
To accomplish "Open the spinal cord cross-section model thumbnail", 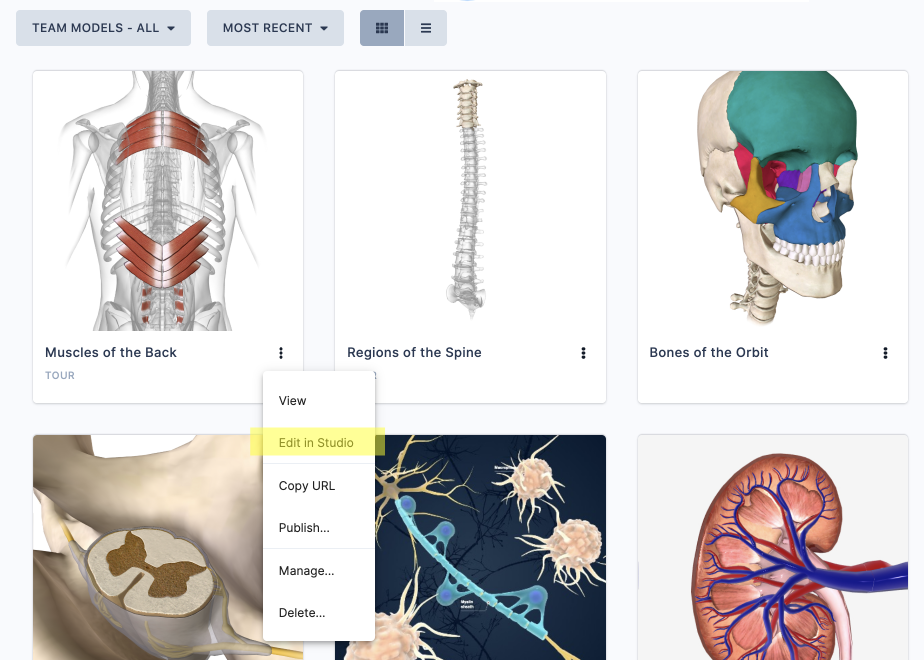I will [x=148, y=547].
